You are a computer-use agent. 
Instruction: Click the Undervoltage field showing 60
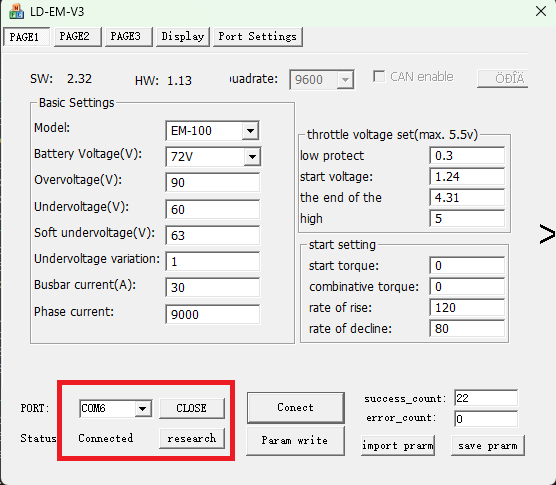pyautogui.click(x=212, y=209)
